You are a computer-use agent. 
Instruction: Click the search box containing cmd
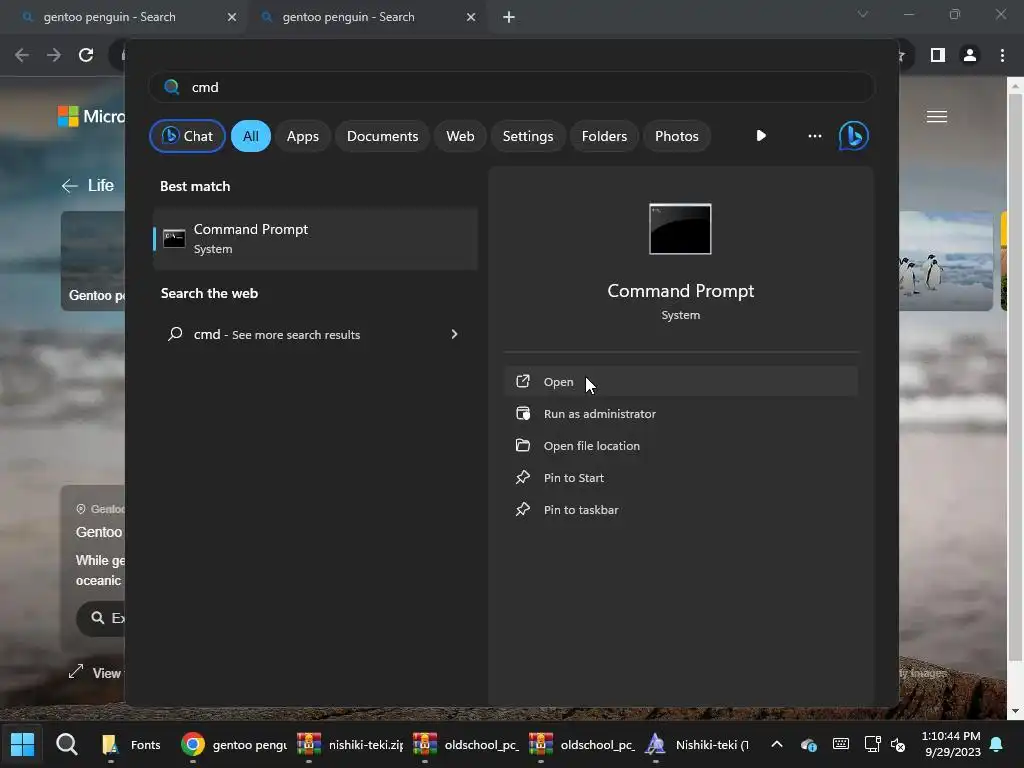[x=511, y=87]
